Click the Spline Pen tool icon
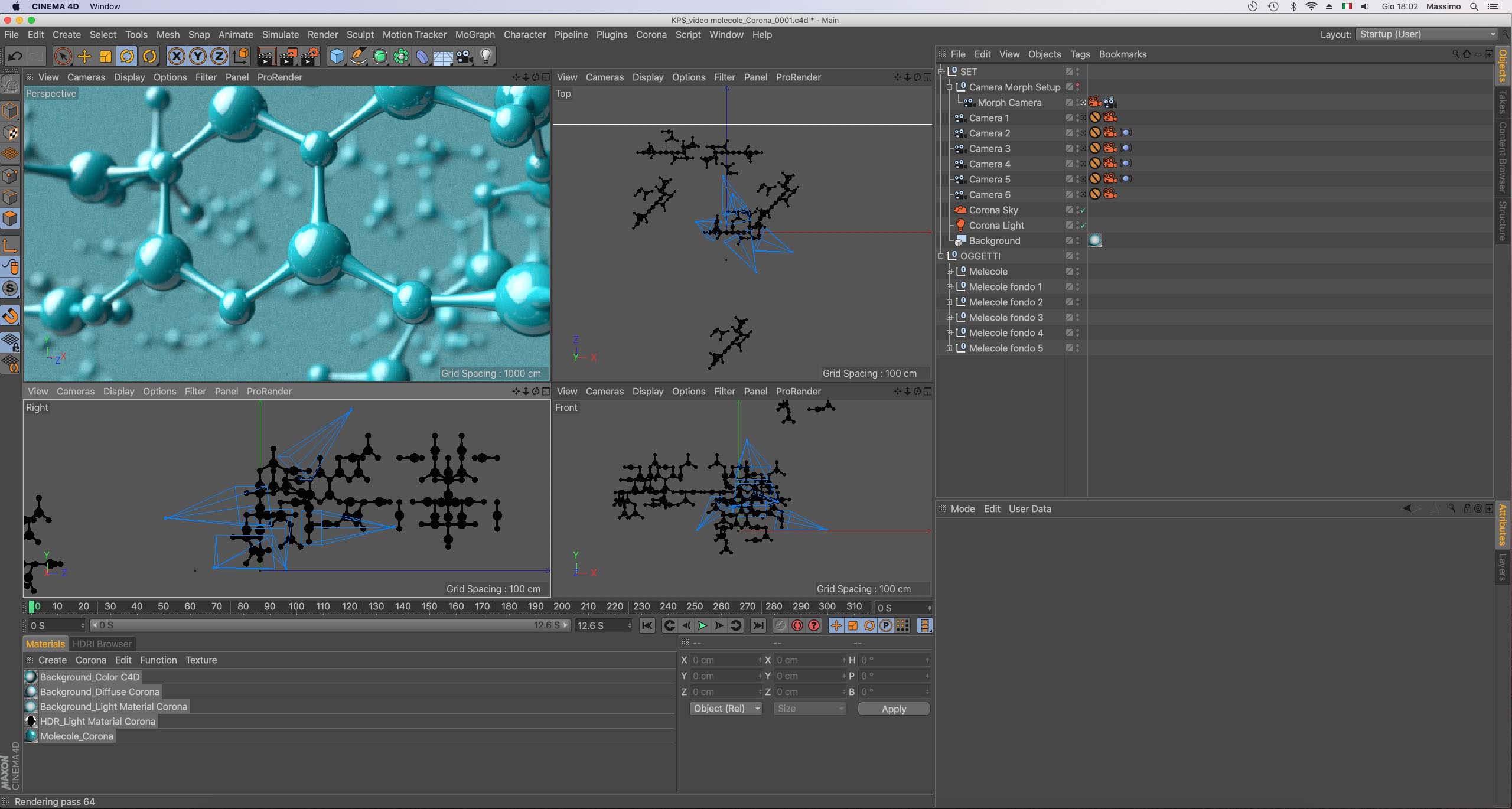This screenshot has width=1512, height=809. click(x=358, y=57)
